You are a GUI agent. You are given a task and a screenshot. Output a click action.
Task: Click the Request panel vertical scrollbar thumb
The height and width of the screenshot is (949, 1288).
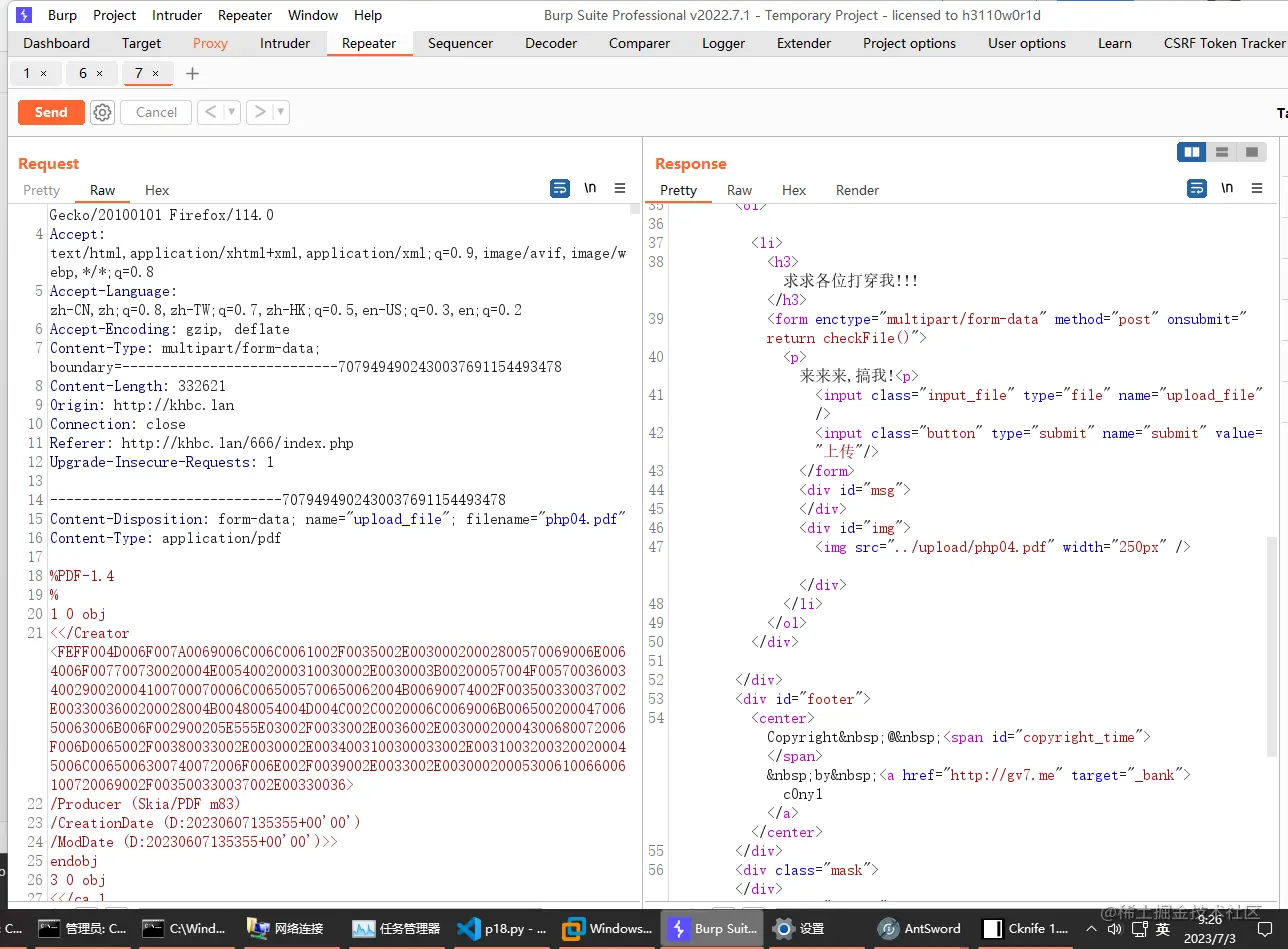634,208
